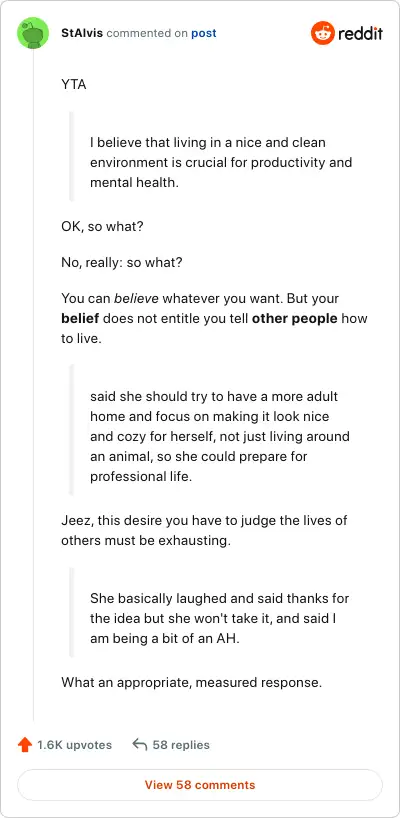
Task: Click the "1.6K upvotes" count
Action: coord(75,744)
